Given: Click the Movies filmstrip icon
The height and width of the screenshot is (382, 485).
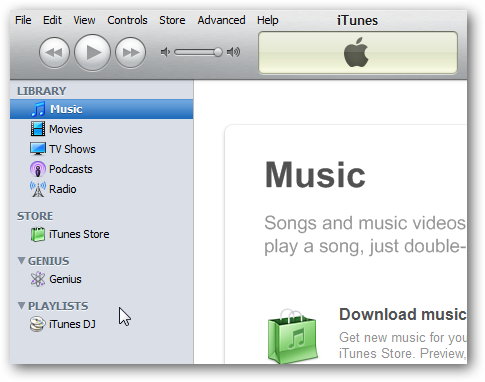Looking at the screenshot, I should pos(38,129).
